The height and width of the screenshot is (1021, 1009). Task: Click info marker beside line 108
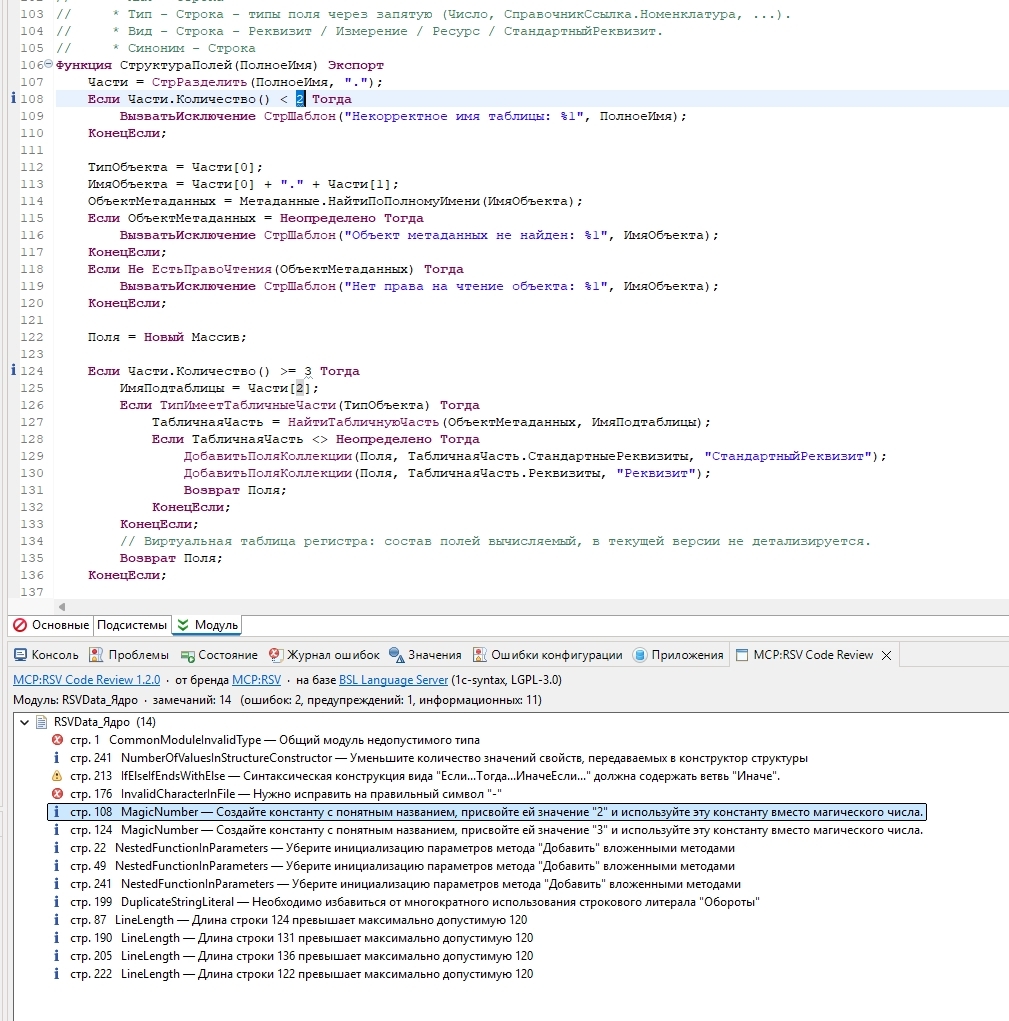(x=14, y=98)
